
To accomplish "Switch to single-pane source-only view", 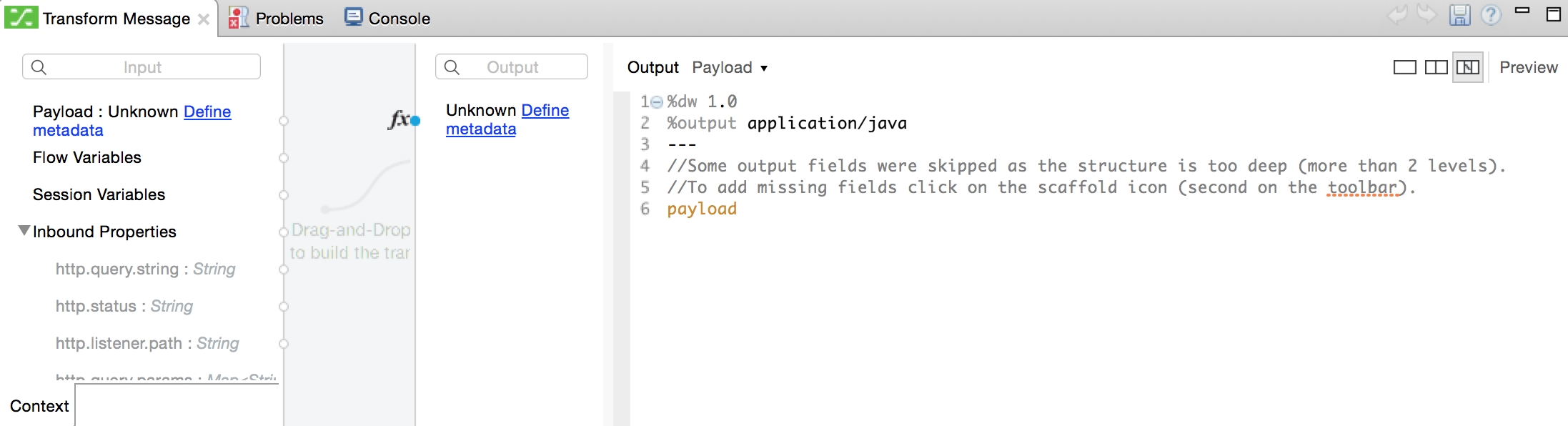I will tap(1405, 67).
